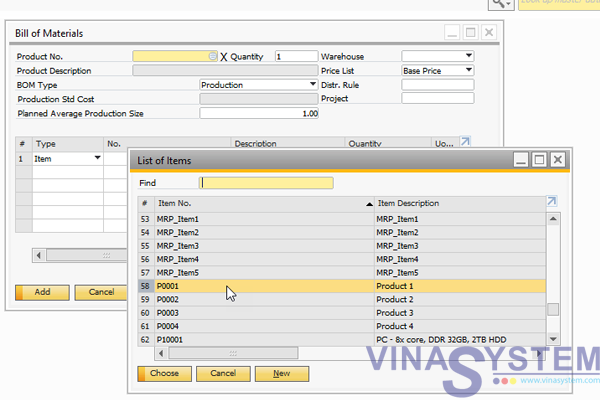Image resolution: width=600 pixels, height=400 pixels.
Task: Click Product 4 description cell
Action: click(460, 327)
